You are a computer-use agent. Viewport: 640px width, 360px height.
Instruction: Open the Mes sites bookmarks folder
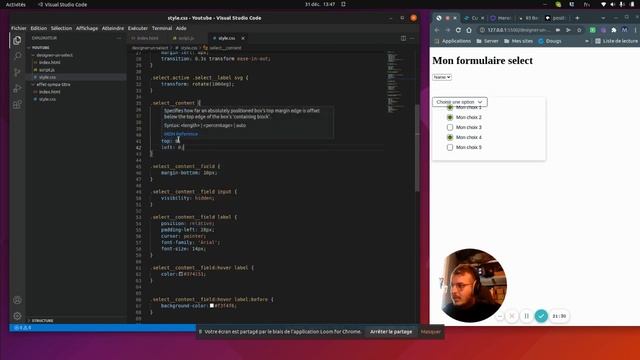pyautogui.click(x=518, y=41)
